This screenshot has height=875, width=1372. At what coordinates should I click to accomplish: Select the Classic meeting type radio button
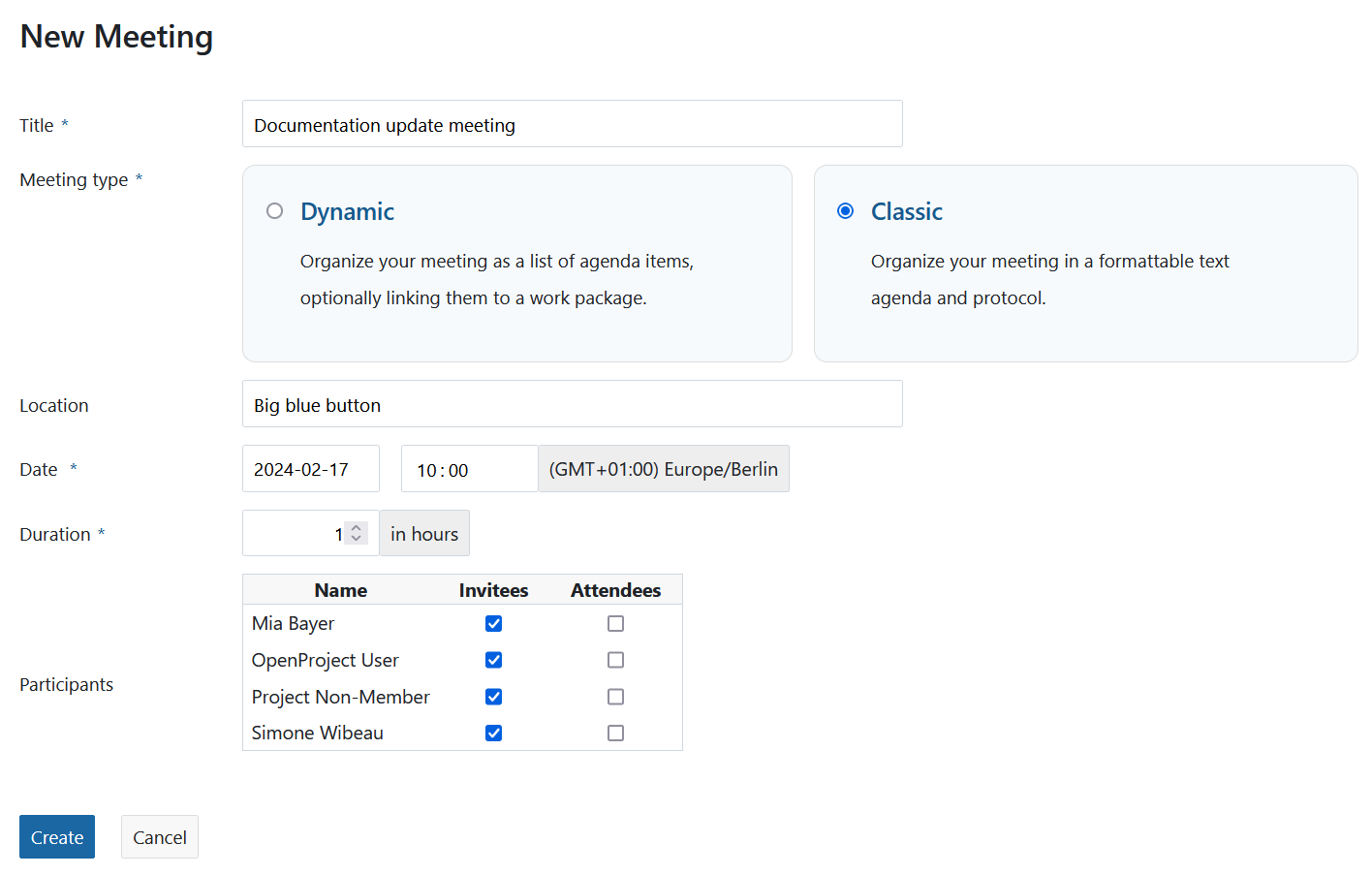pyautogui.click(x=846, y=211)
